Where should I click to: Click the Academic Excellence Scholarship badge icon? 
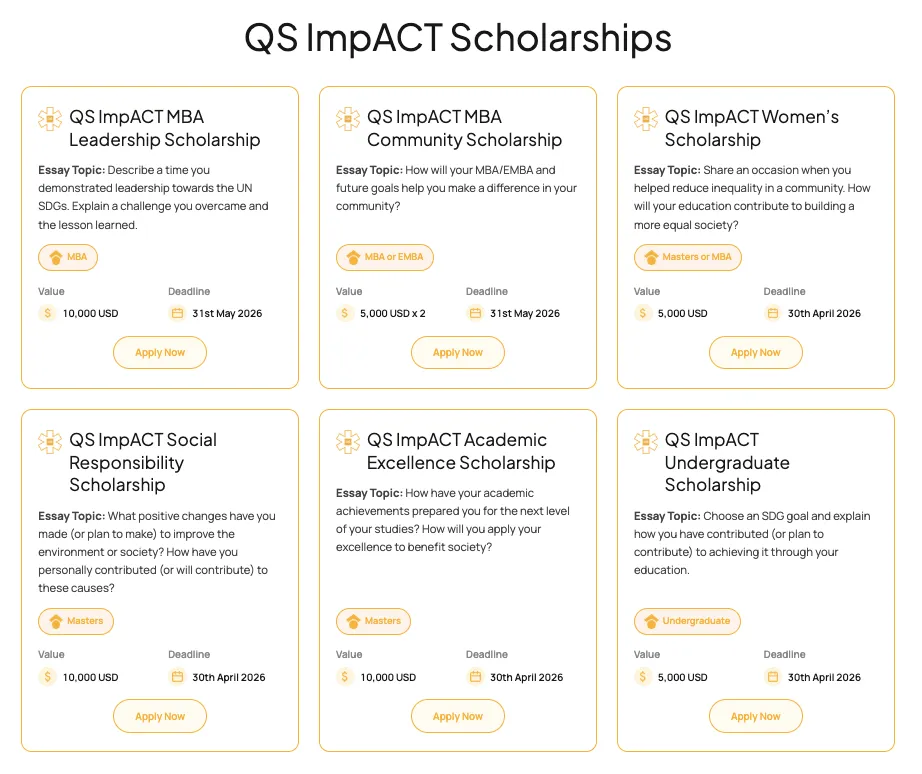point(348,442)
